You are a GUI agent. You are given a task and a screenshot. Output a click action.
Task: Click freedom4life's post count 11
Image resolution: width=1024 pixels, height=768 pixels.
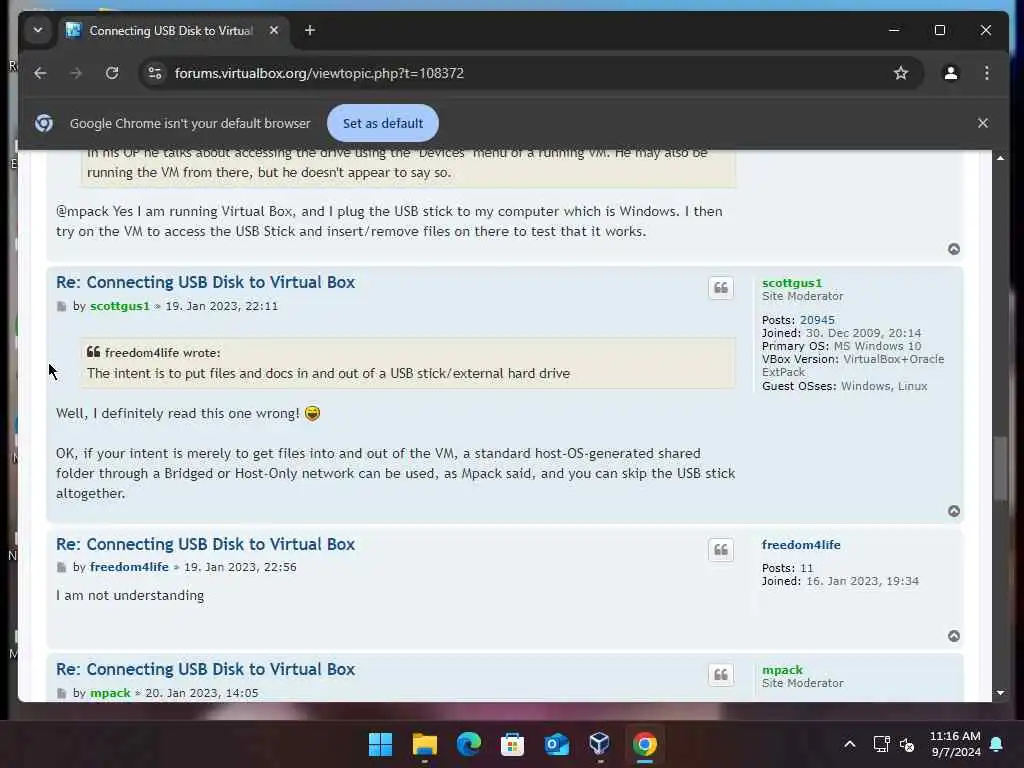point(807,568)
